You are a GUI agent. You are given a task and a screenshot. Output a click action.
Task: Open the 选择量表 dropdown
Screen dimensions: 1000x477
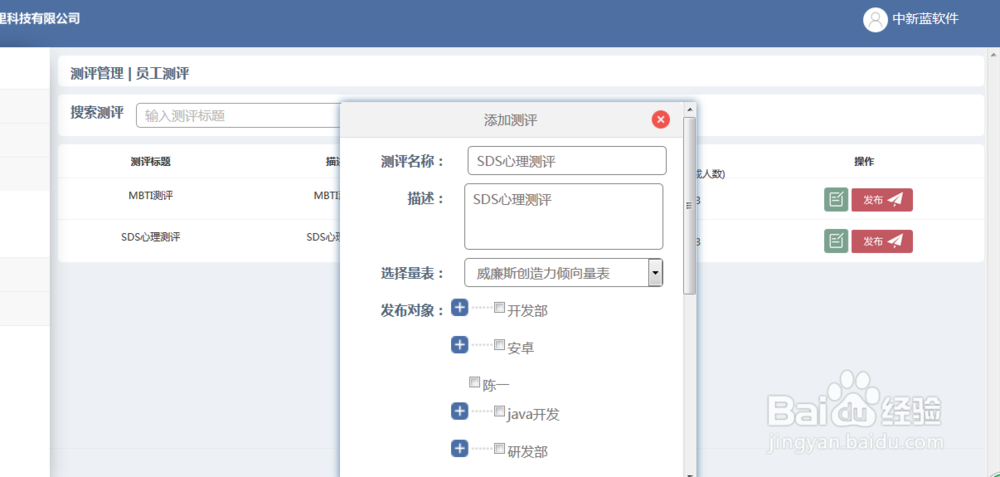tap(564, 273)
